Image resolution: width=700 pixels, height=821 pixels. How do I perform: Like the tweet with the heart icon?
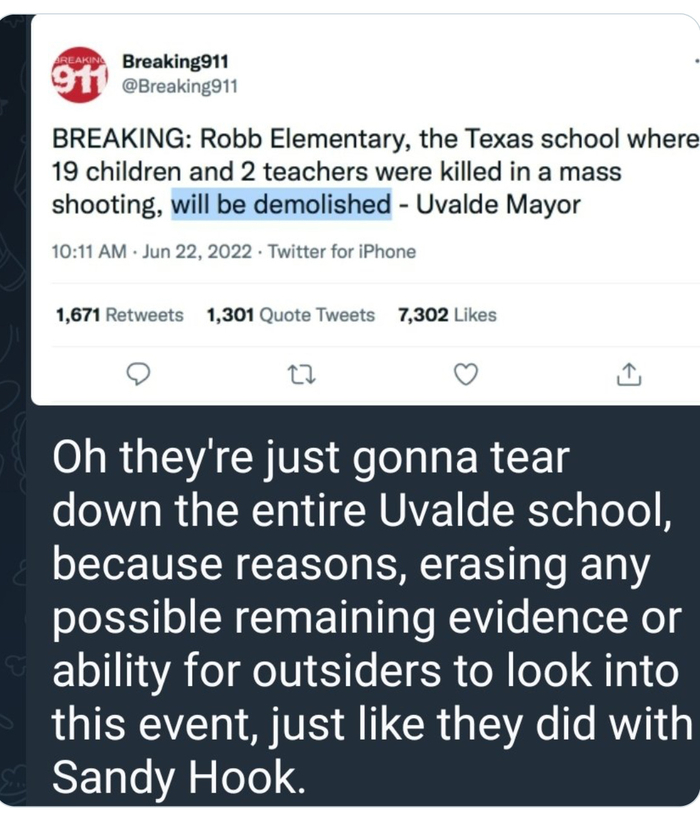pyautogui.click(x=465, y=374)
